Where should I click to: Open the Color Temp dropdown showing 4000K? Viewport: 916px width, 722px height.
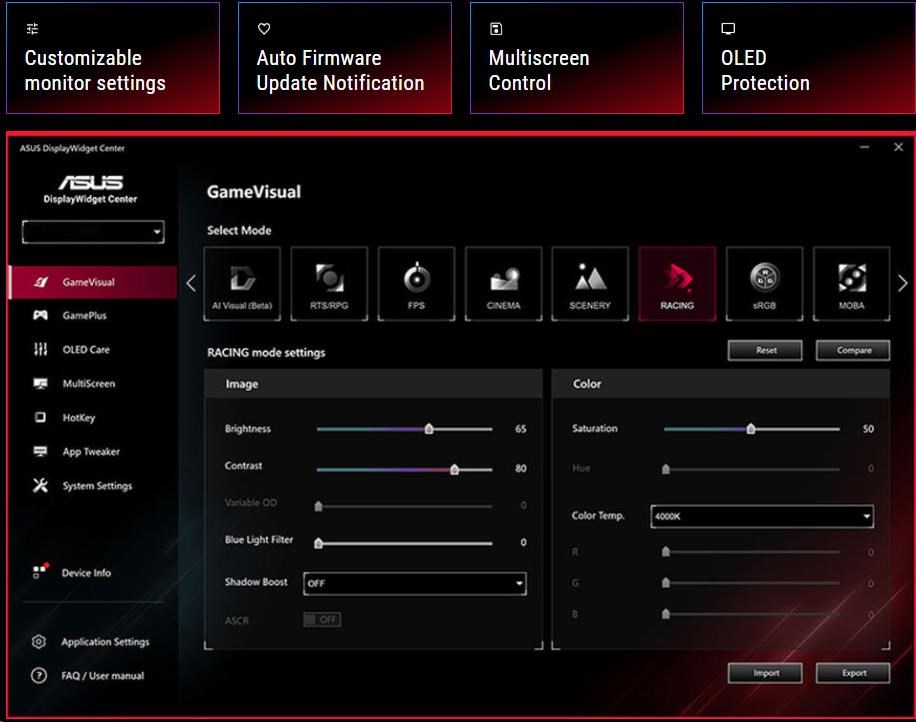[761, 516]
